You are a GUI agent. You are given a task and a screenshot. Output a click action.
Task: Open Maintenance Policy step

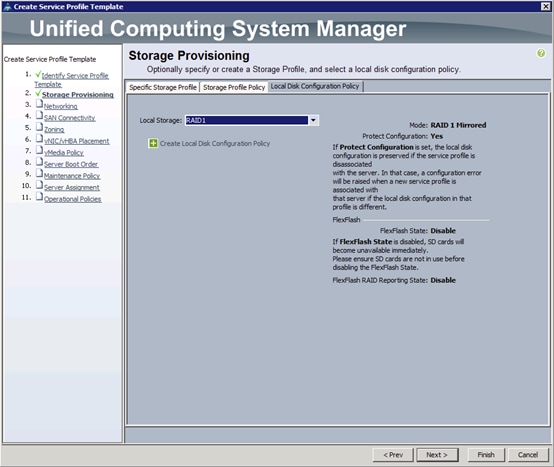(72, 176)
